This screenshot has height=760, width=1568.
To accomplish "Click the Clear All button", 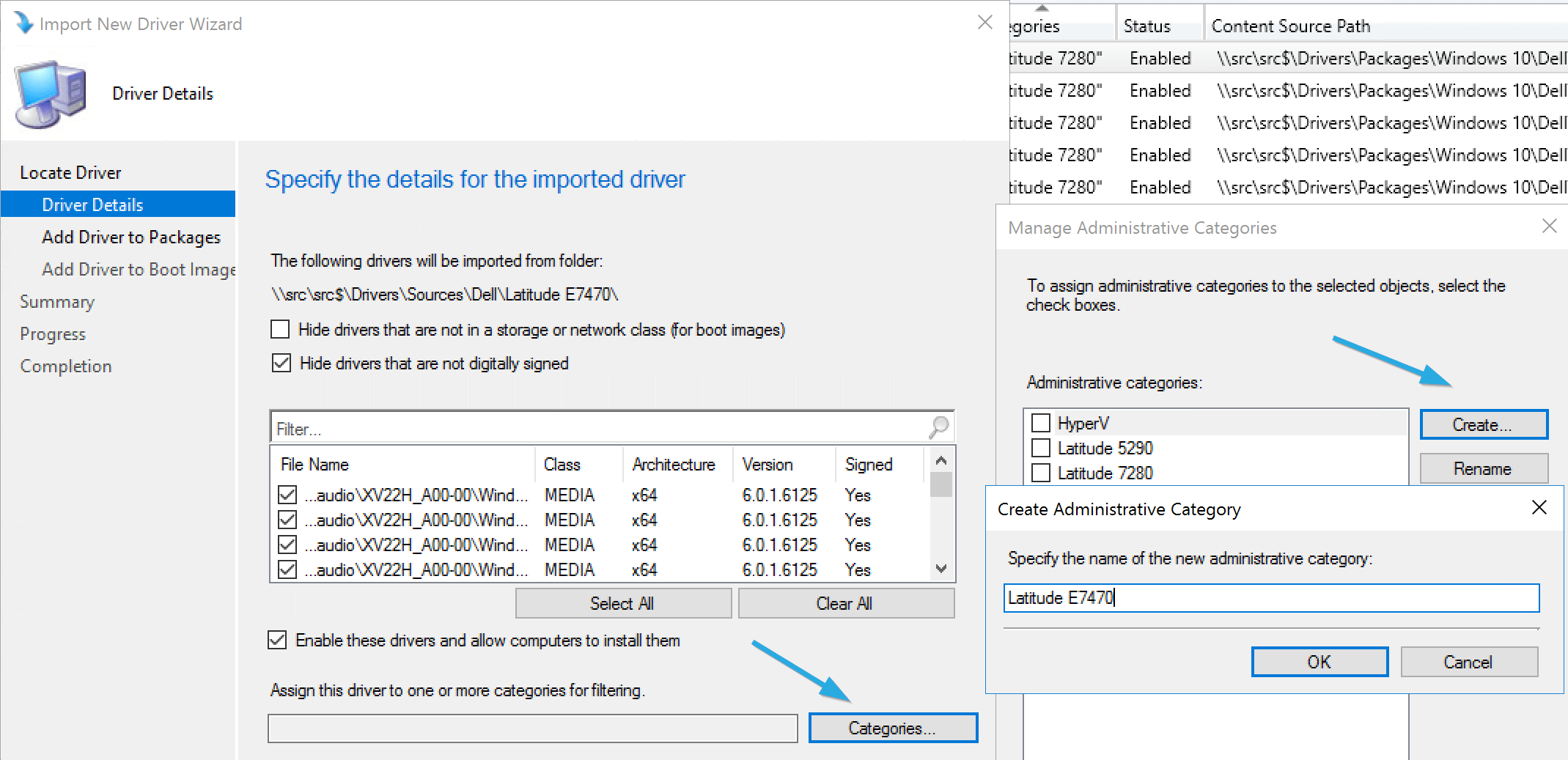I will 844,602.
